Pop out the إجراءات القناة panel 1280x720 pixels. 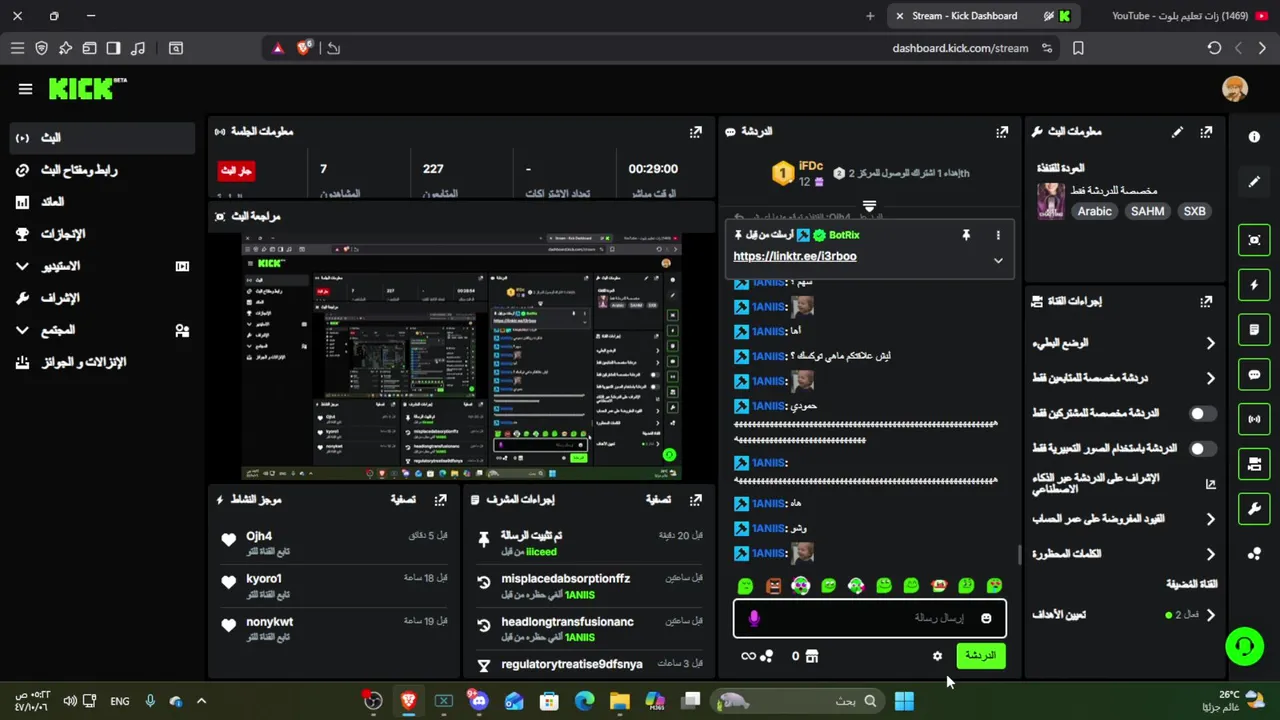1206,300
